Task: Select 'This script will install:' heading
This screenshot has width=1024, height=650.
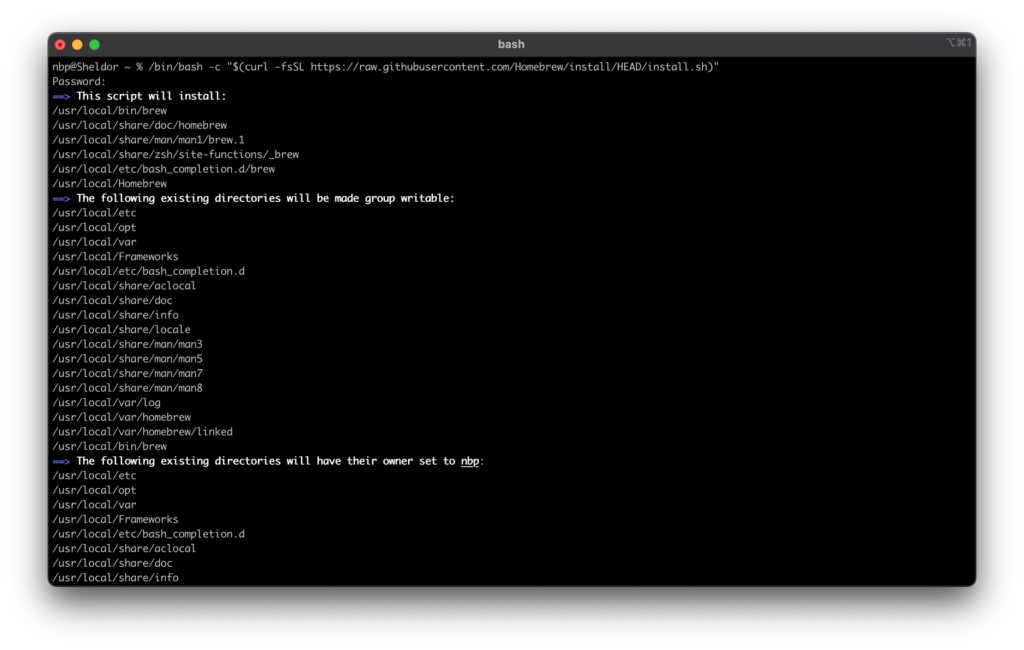Action: tap(151, 96)
